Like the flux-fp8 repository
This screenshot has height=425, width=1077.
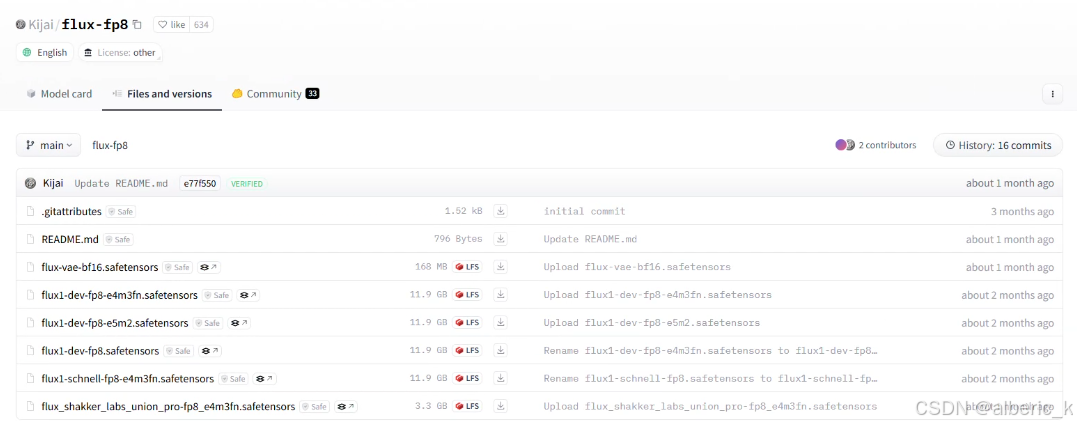pyautogui.click(x=172, y=25)
